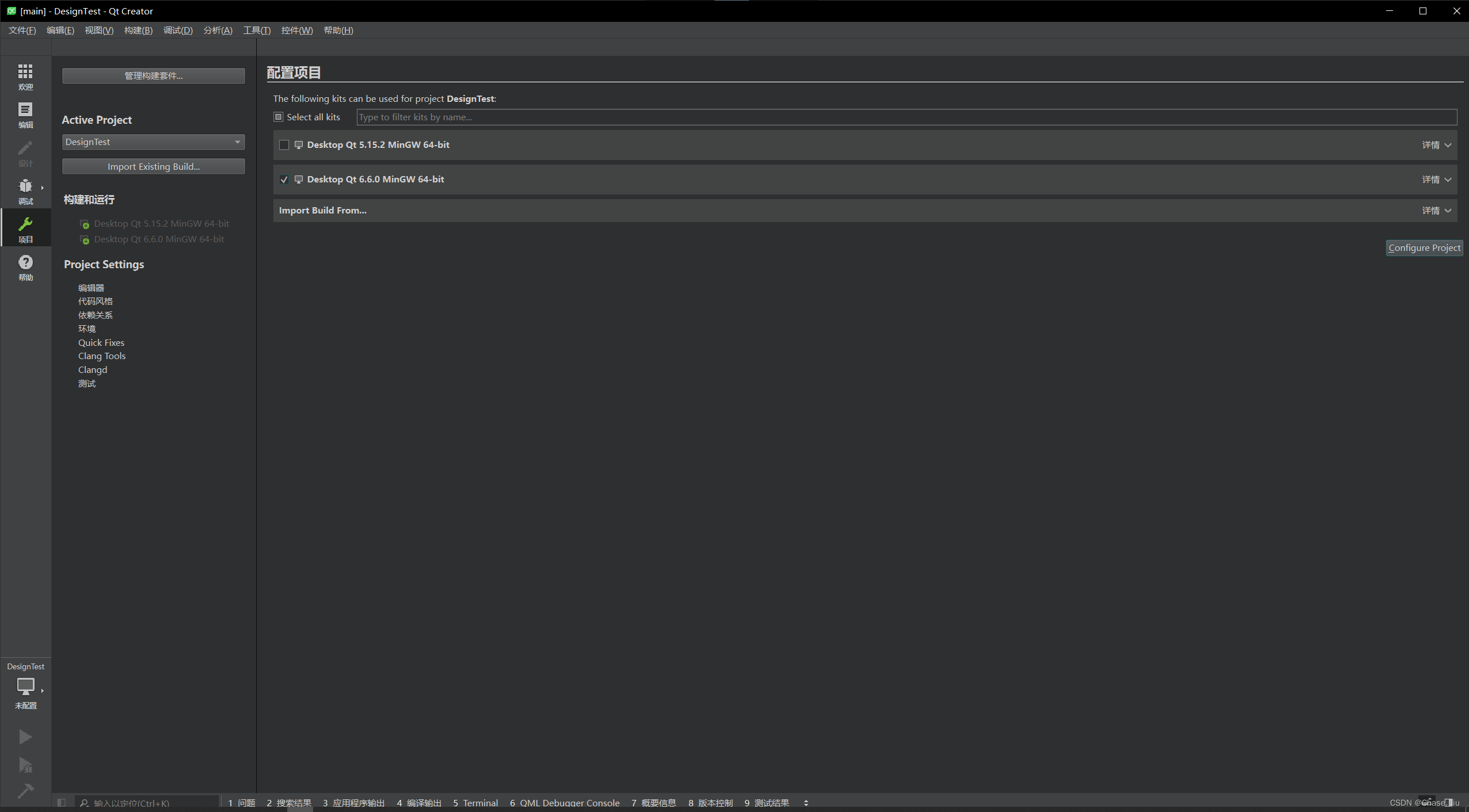Open the 编辑(E) menu
The image size is (1469, 812).
point(60,31)
